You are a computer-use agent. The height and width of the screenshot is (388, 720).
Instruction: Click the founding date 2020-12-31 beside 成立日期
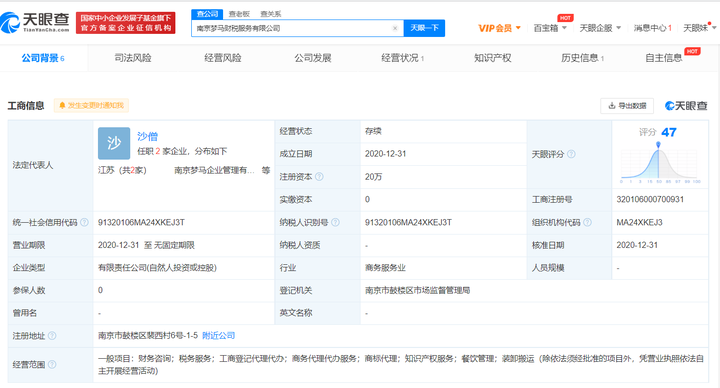386,154
